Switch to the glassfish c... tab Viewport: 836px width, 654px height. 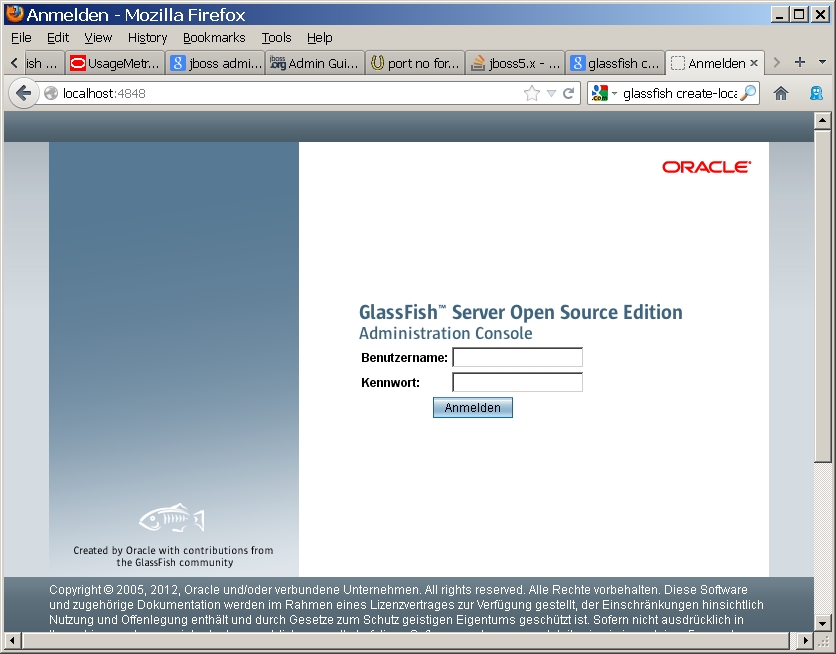pos(616,63)
